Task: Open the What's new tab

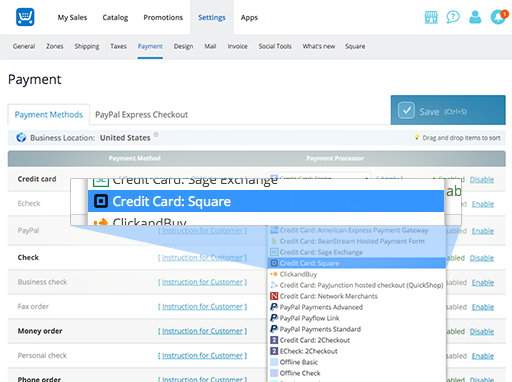Action: pyautogui.click(x=319, y=46)
